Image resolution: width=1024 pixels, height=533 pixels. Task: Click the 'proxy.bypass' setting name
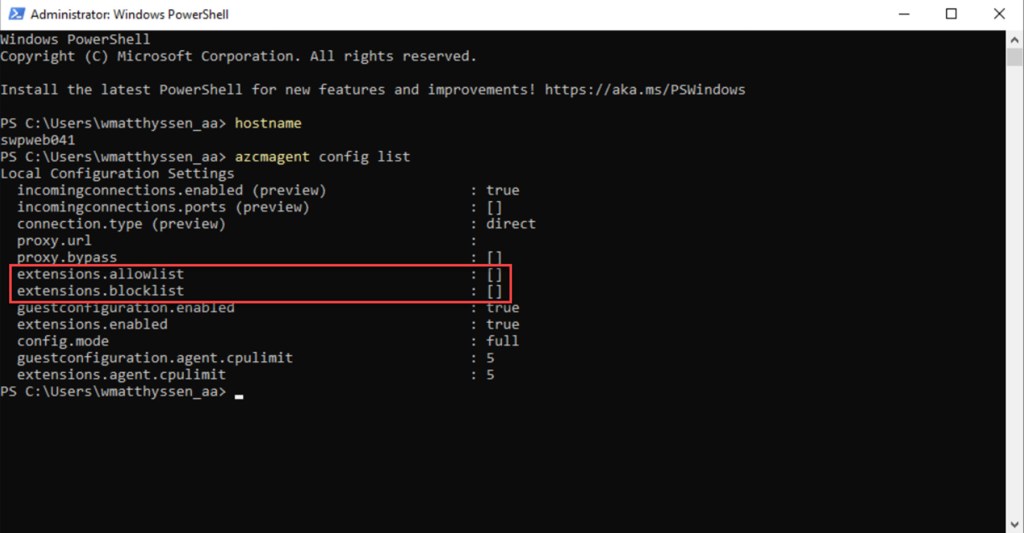point(67,257)
